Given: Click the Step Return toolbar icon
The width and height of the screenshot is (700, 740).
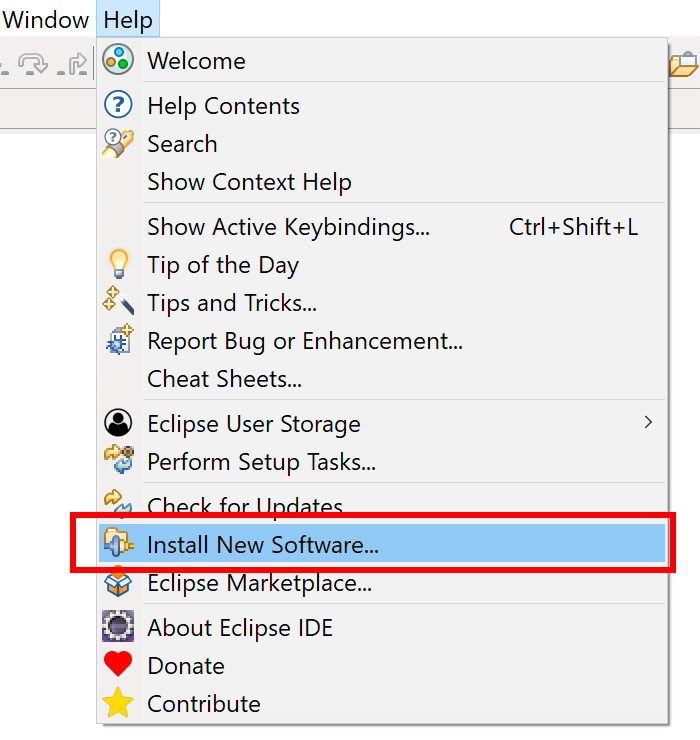Looking at the screenshot, I should click(x=72, y=65).
